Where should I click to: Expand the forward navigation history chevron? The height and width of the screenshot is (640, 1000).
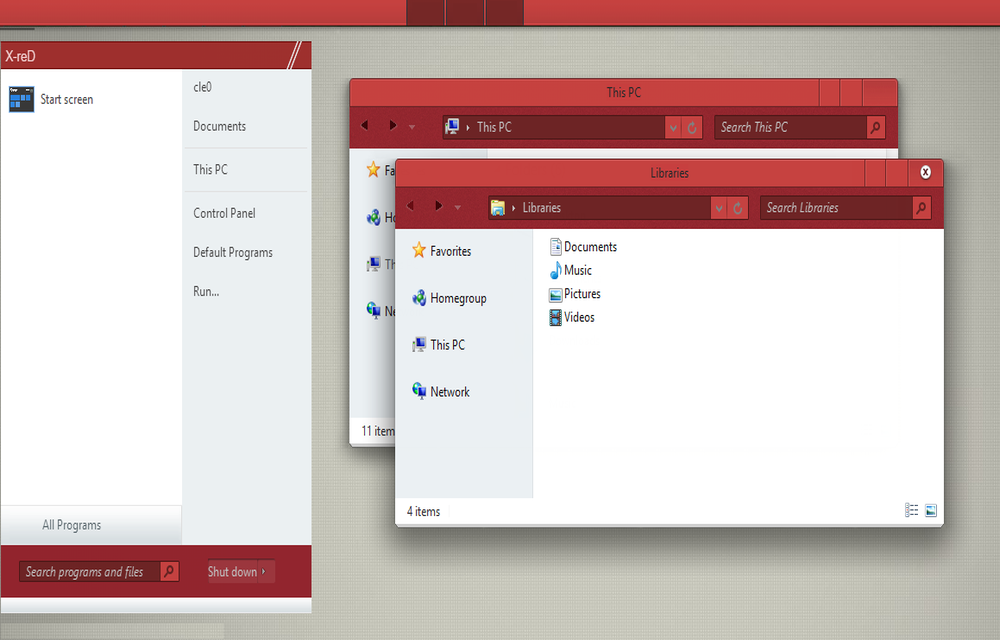(x=457, y=207)
